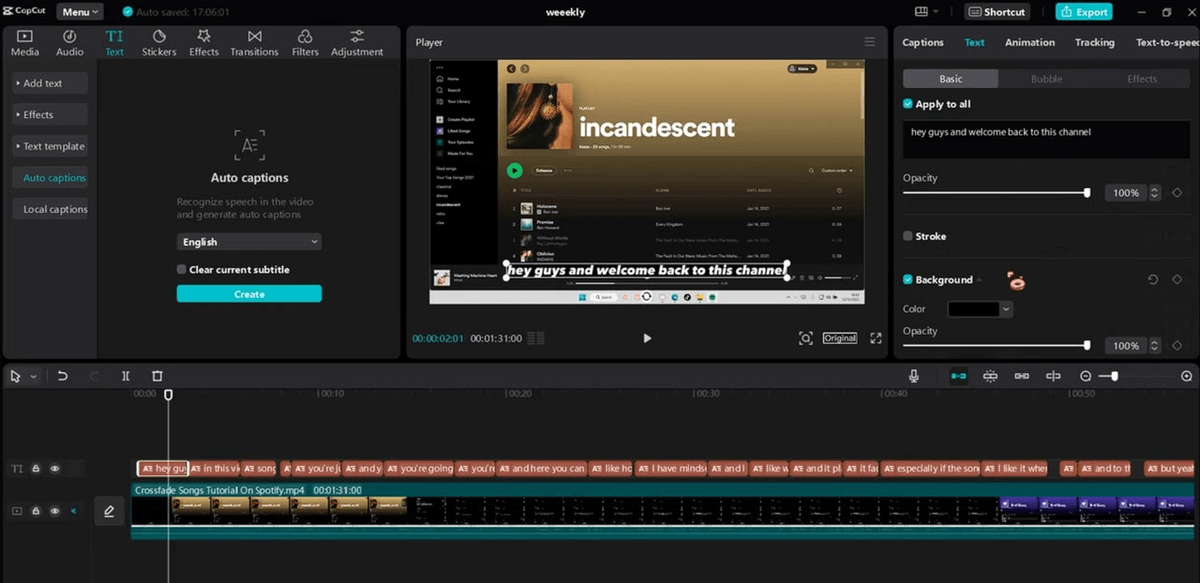This screenshot has height=583, width=1200.
Task: Enable Clear current subtitle checkbox
Action: (x=182, y=269)
